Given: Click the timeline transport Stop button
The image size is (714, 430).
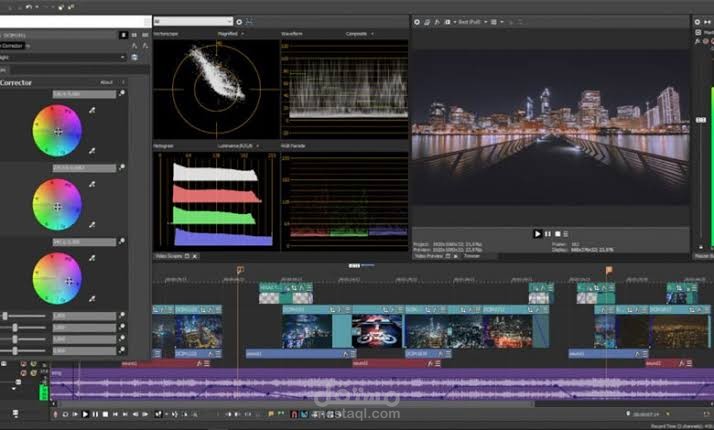Looking at the screenshot, I should click(105, 414).
